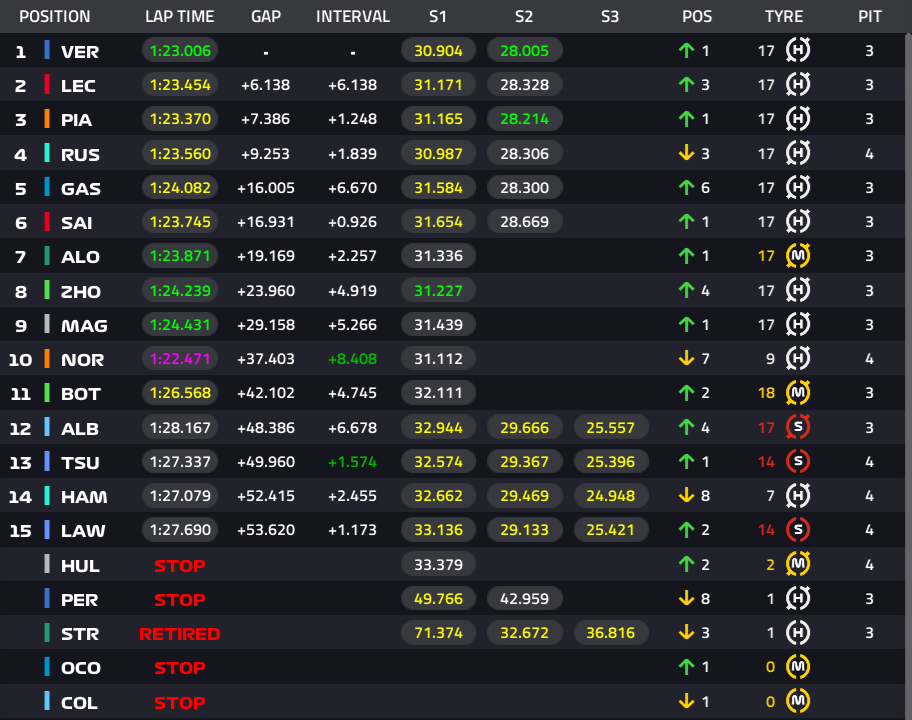Click the hard tyre icon in PIA row
Viewport: 912px width, 720px height.
(x=798, y=119)
